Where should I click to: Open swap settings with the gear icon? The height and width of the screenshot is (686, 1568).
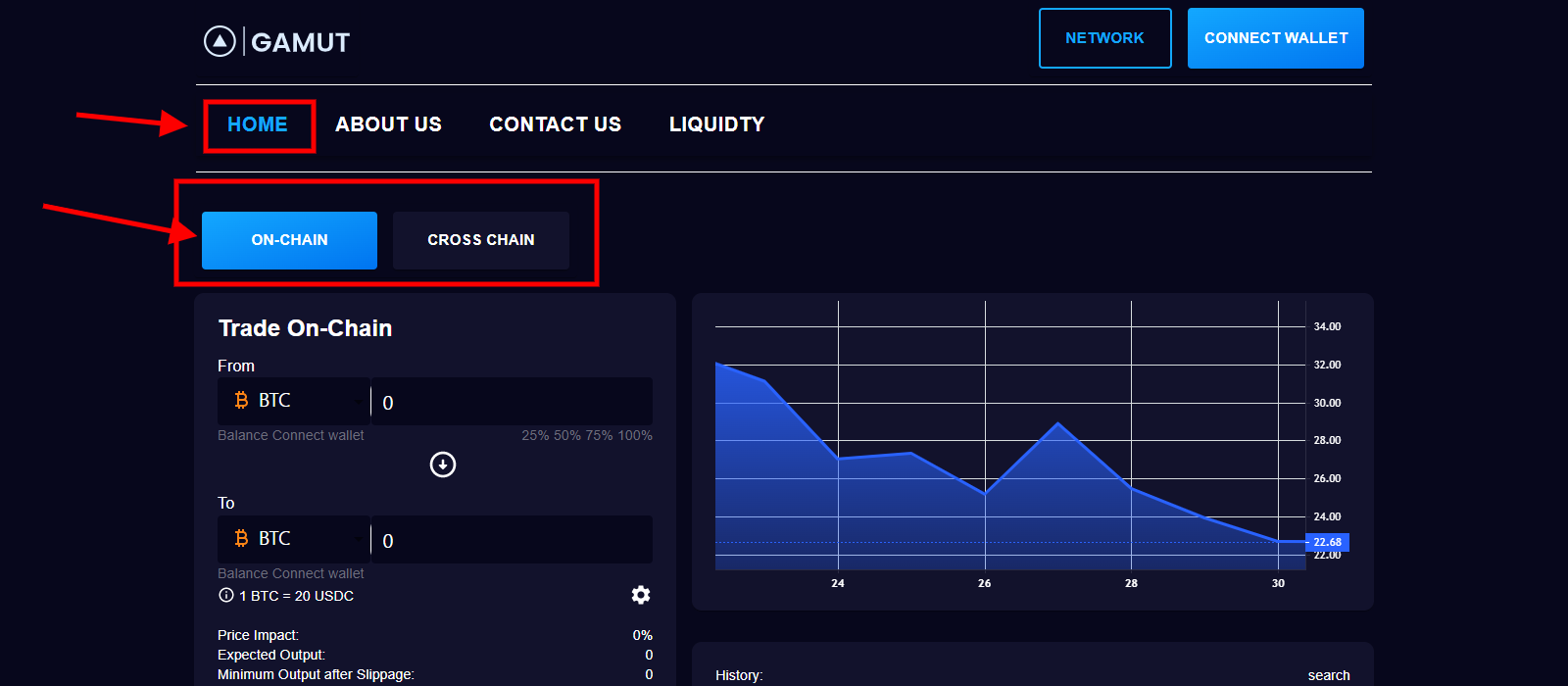pos(641,595)
